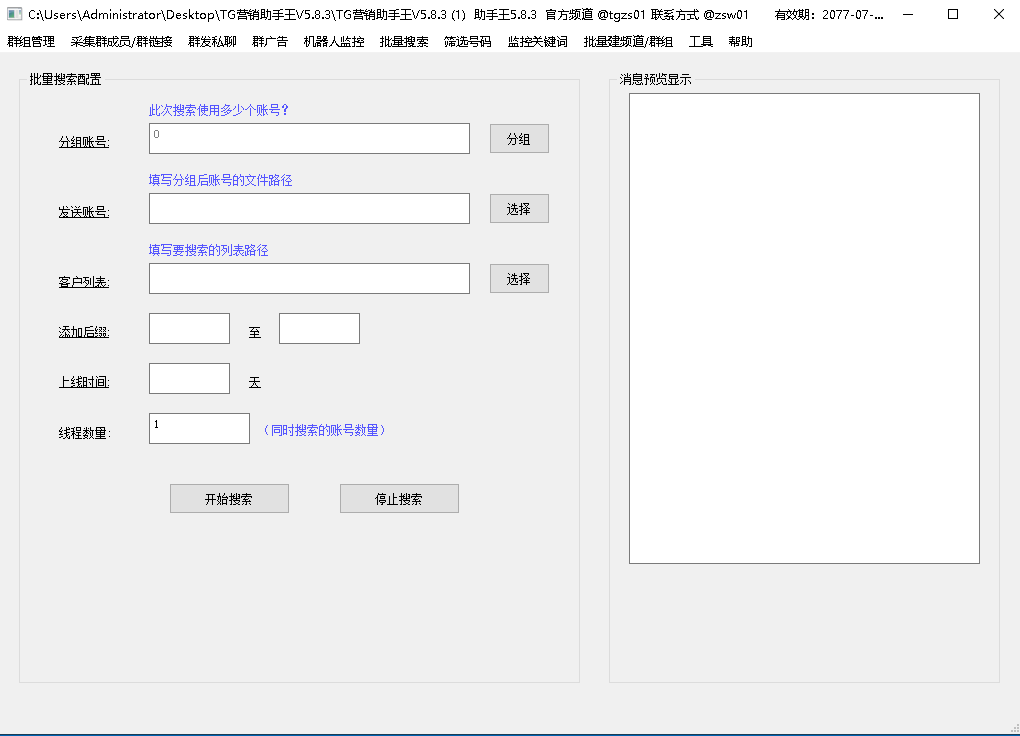Click the app icon in title bar
Screen dimensions: 1020x736
[x=14, y=15]
